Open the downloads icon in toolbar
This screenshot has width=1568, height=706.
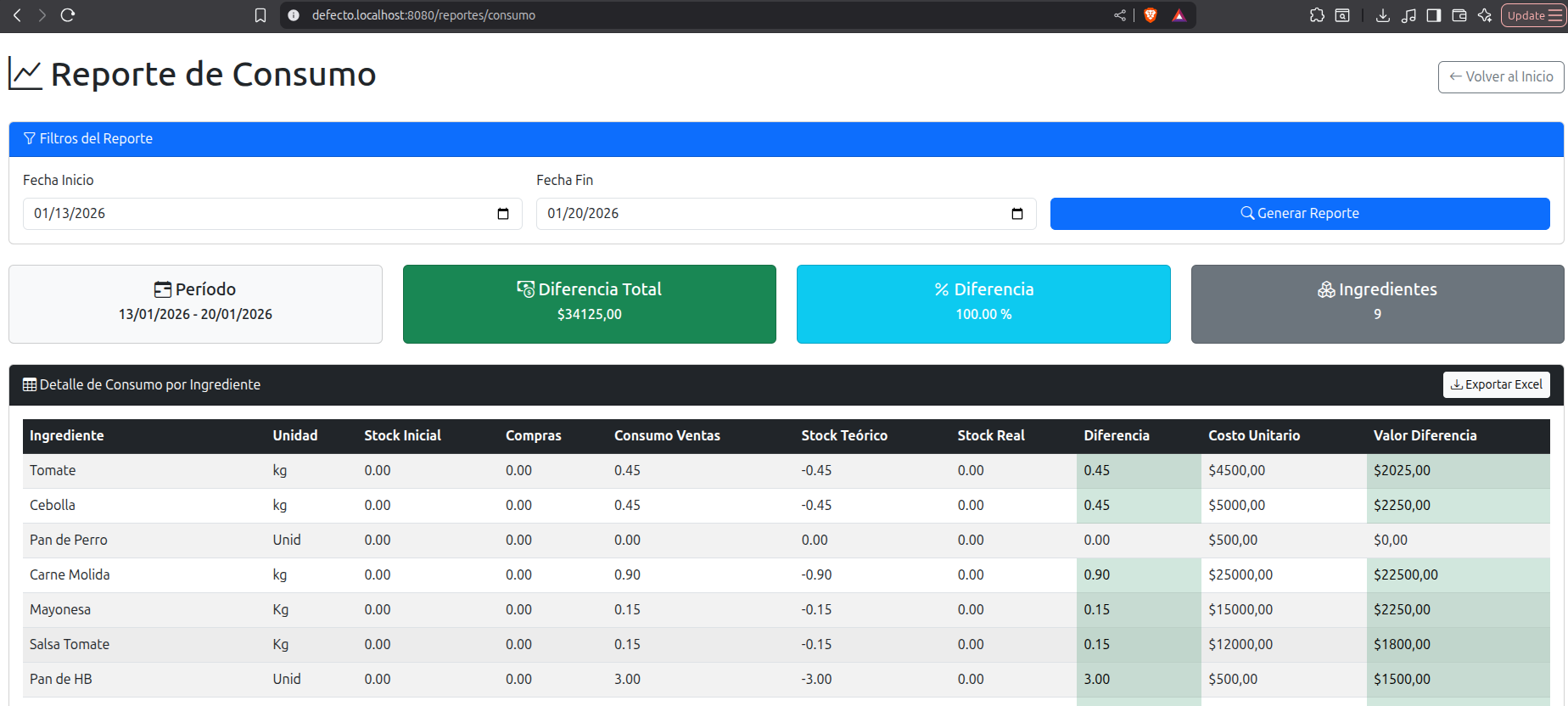click(x=1382, y=15)
